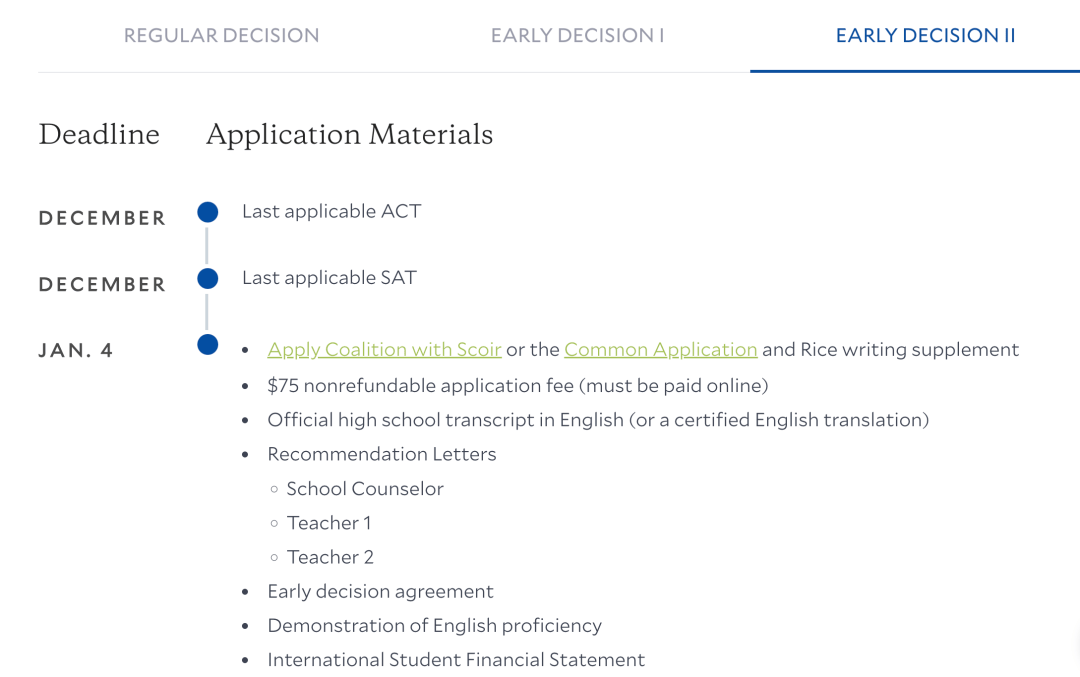Click the Application Materials heading
Image resolution: width=1080 pixels, height=677 pixels.
tap(349, 135)
